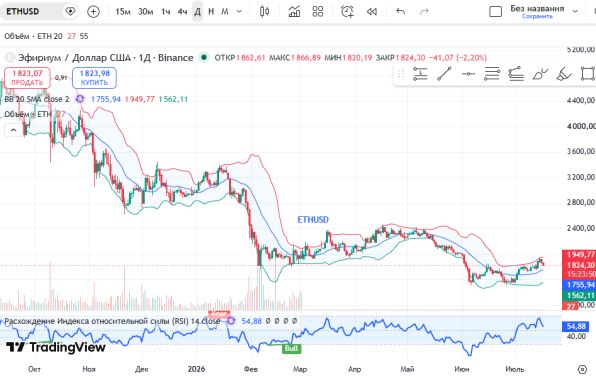Open the indicator templates grid icon
Image resolution: width=596 pixels, height=378 pixels.
(x=318, y=11)
